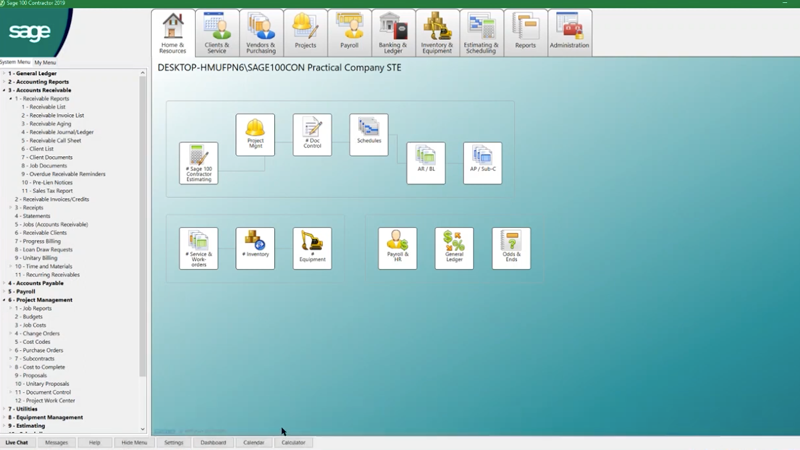Open the Equipment excavator tile
Screen dimensions: 800x450
click(312, 248)
